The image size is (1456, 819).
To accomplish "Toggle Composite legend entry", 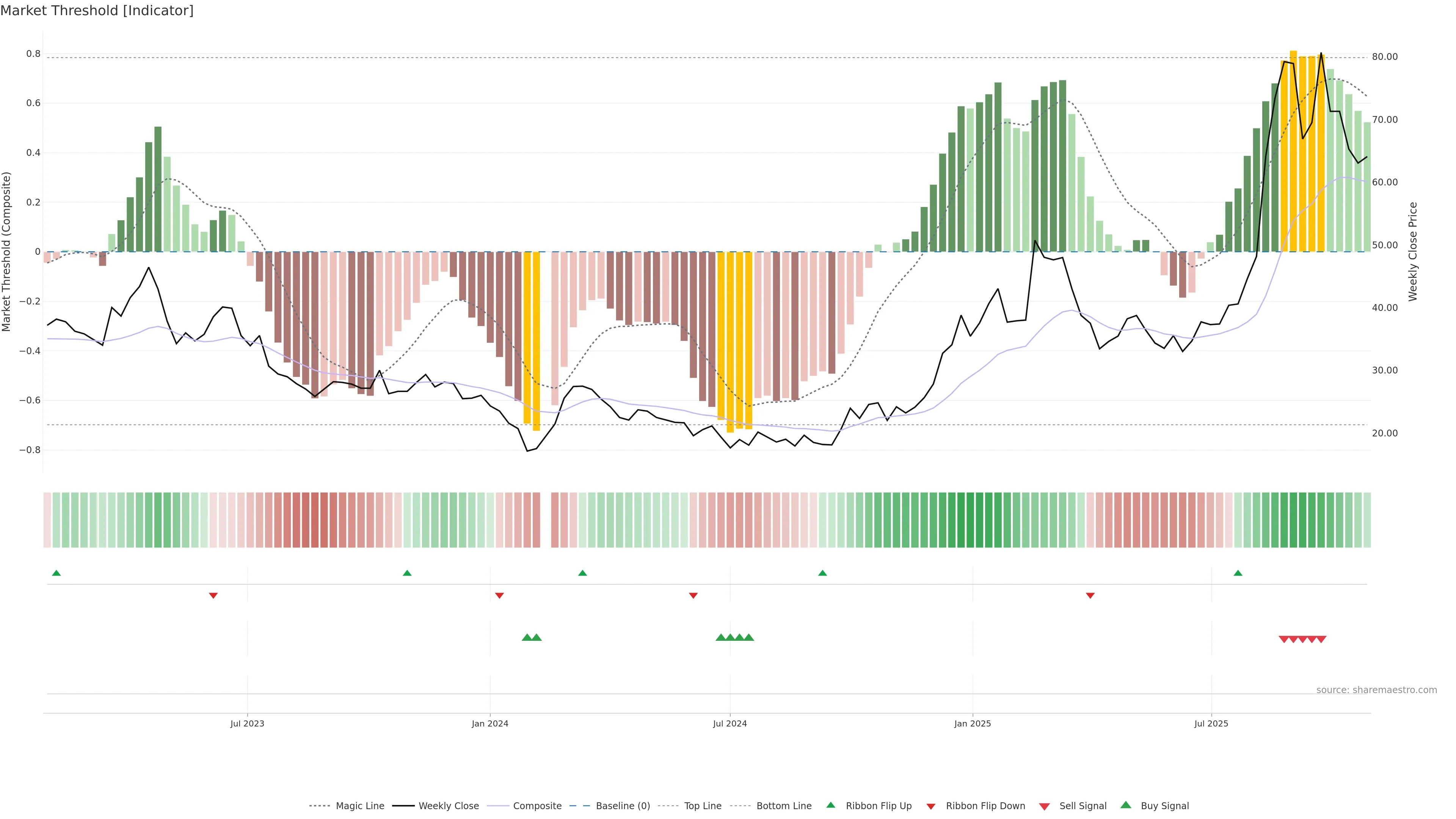I will [x=537, y=805].
